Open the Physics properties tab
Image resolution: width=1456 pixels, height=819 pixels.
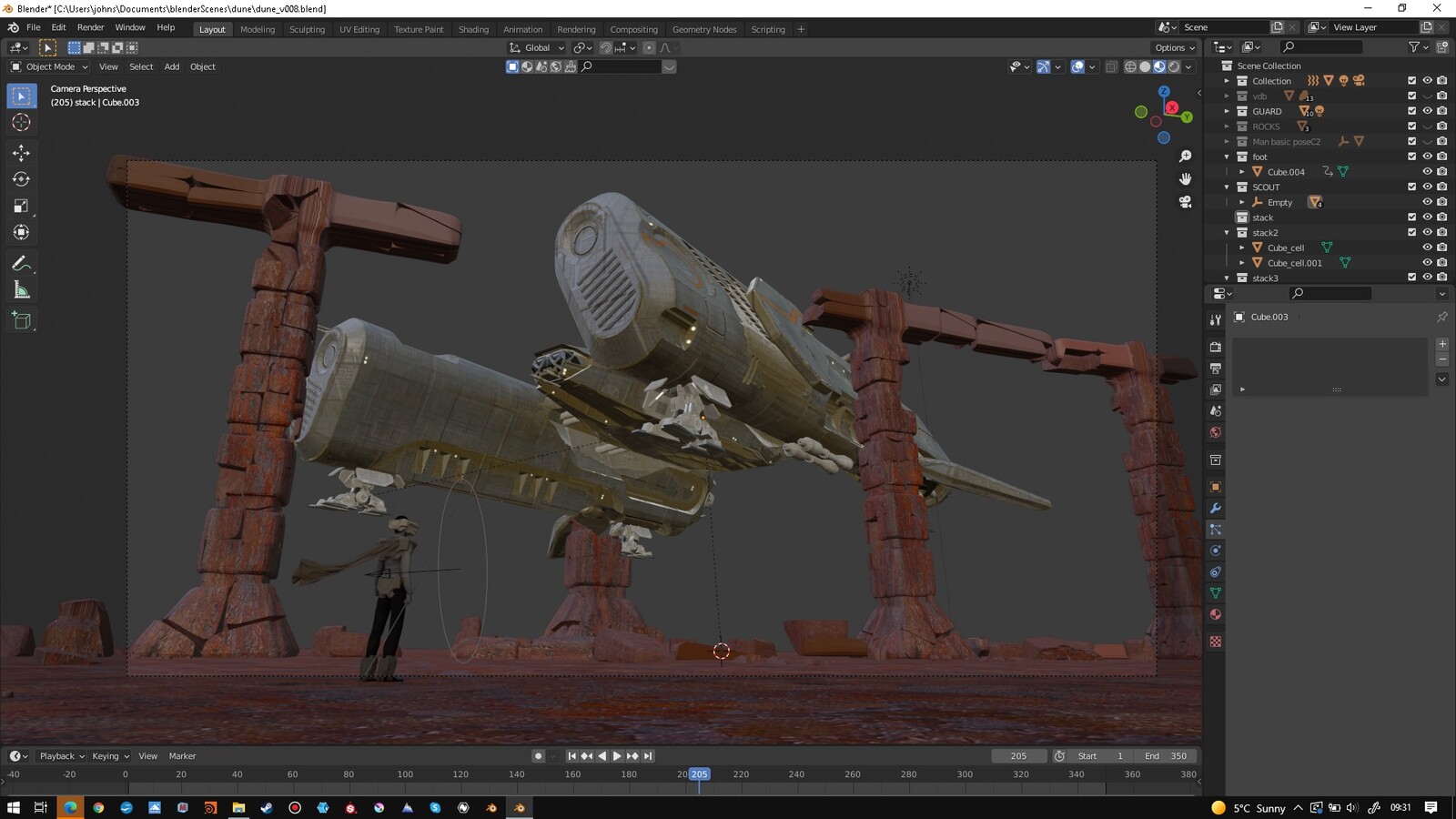[x=1215, y=551]
